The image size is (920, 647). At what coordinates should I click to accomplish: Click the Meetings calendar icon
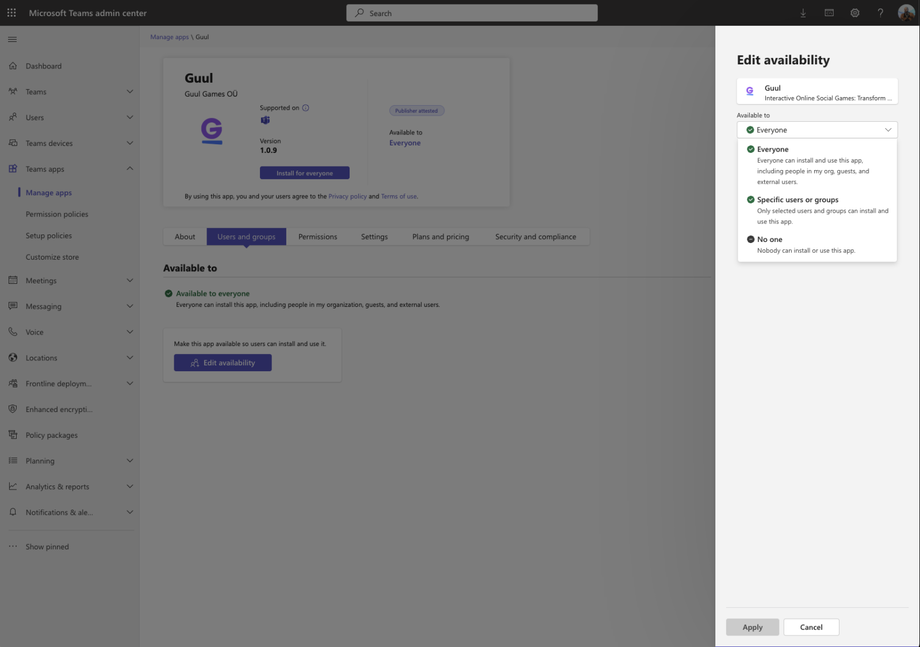tap(13, 280)
